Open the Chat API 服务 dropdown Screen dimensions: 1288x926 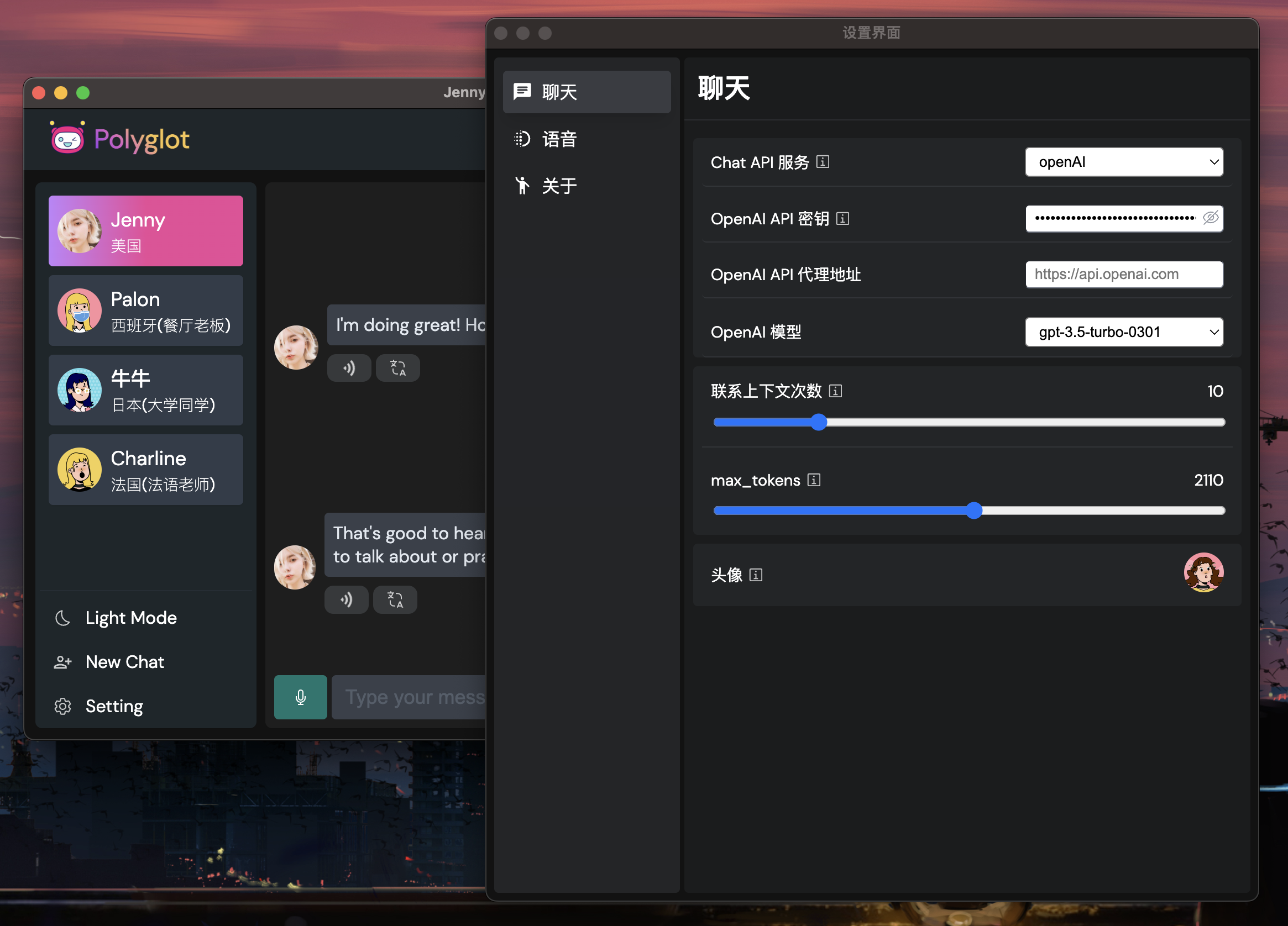[x=1123, y=162]
